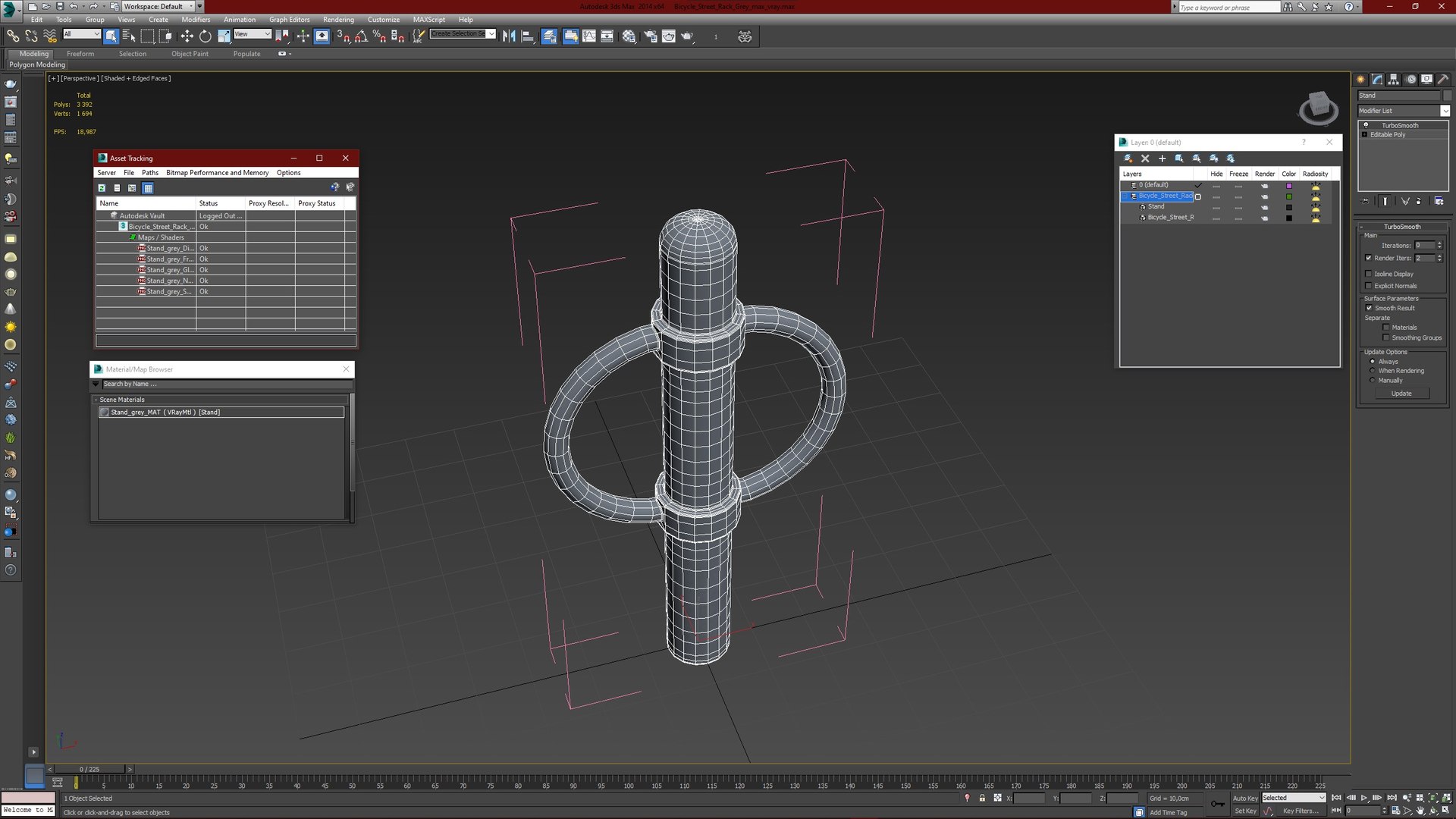Activate the Select and Scale tool

224,36
